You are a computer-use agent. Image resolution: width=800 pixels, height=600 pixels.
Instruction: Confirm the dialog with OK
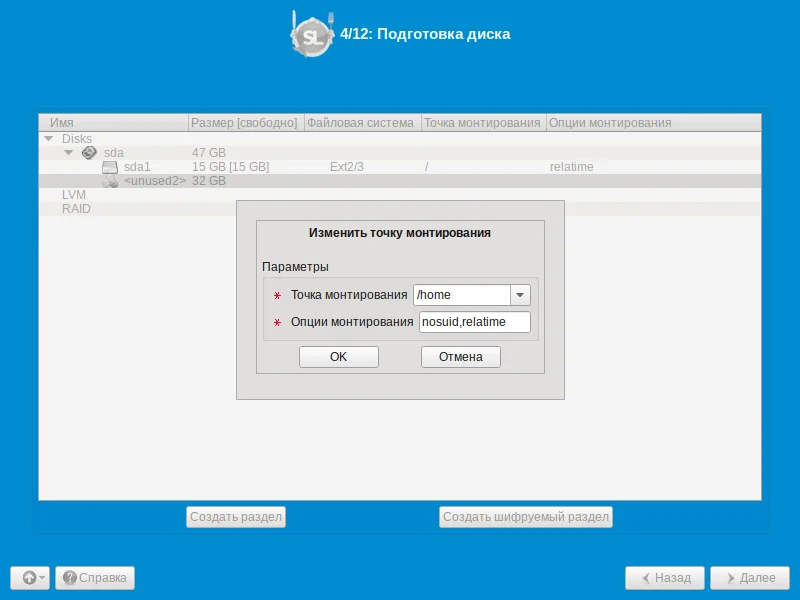tap(339, 357)
